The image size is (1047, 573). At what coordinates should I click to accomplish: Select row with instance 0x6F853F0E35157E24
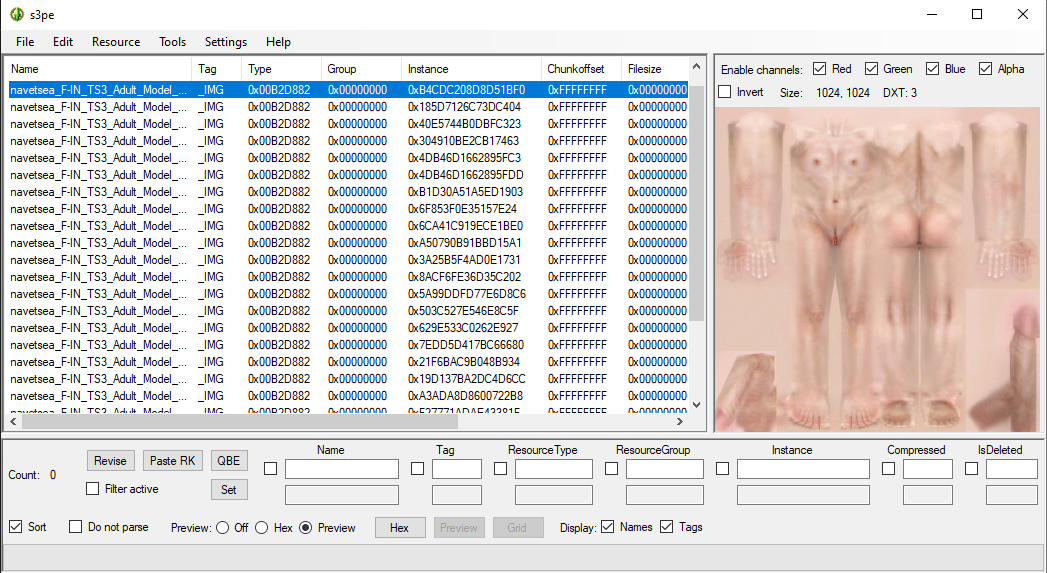(348, 209)
